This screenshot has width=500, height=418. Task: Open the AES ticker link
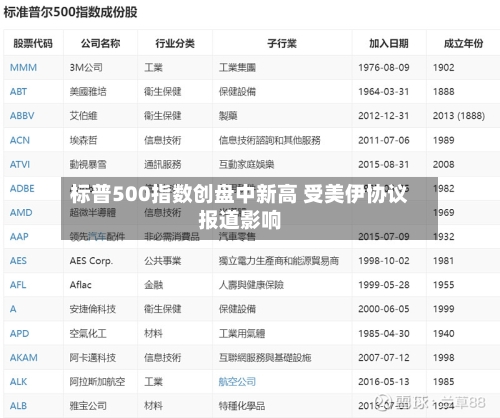(18, 261)
